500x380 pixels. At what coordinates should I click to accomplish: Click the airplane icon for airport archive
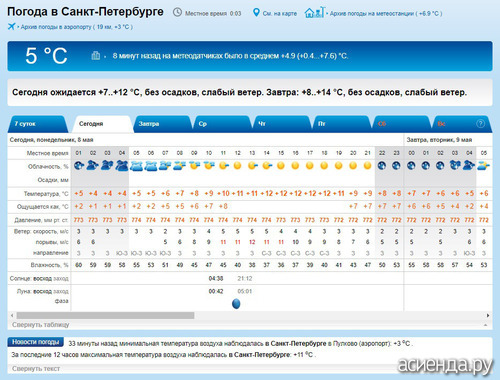pos(11,26)
